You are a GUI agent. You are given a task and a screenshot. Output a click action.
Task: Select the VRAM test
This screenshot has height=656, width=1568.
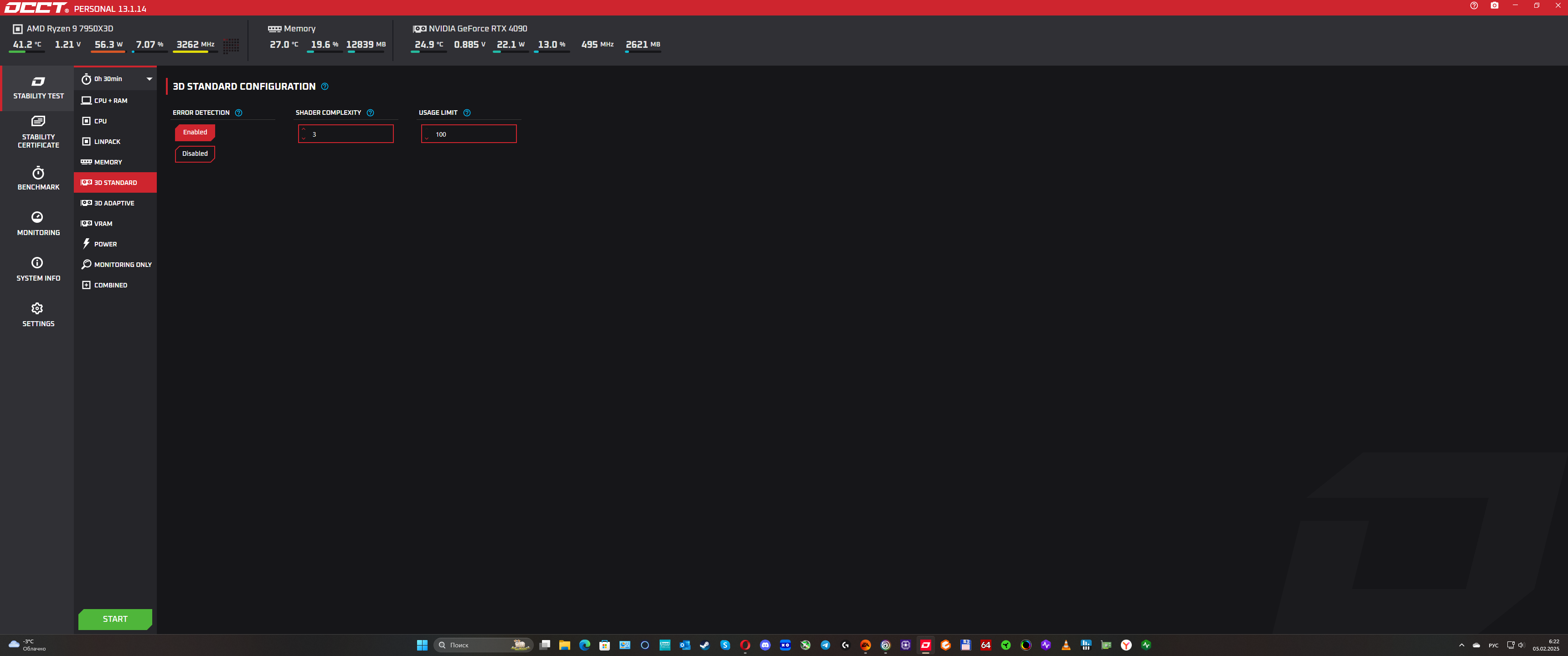point(103,223)
